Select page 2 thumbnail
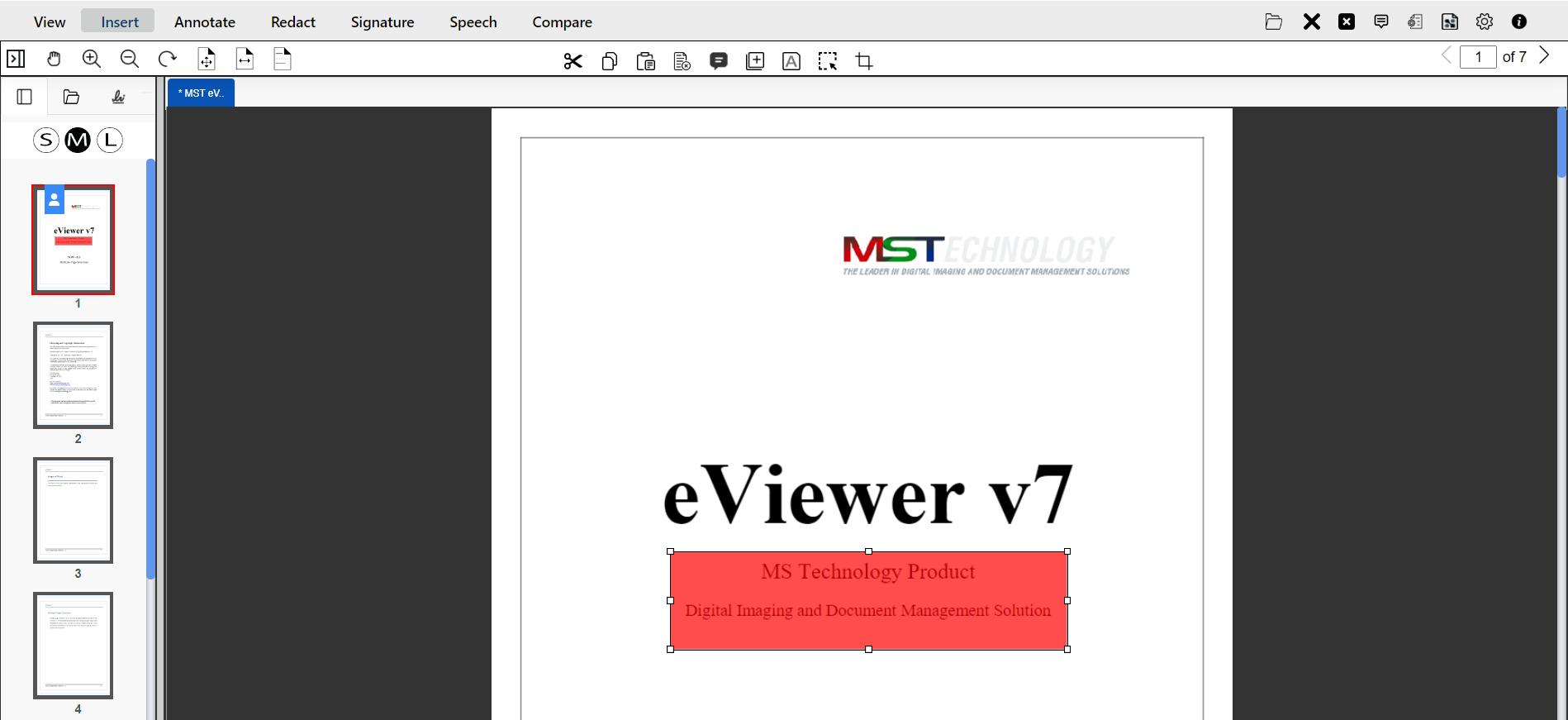 74,375
